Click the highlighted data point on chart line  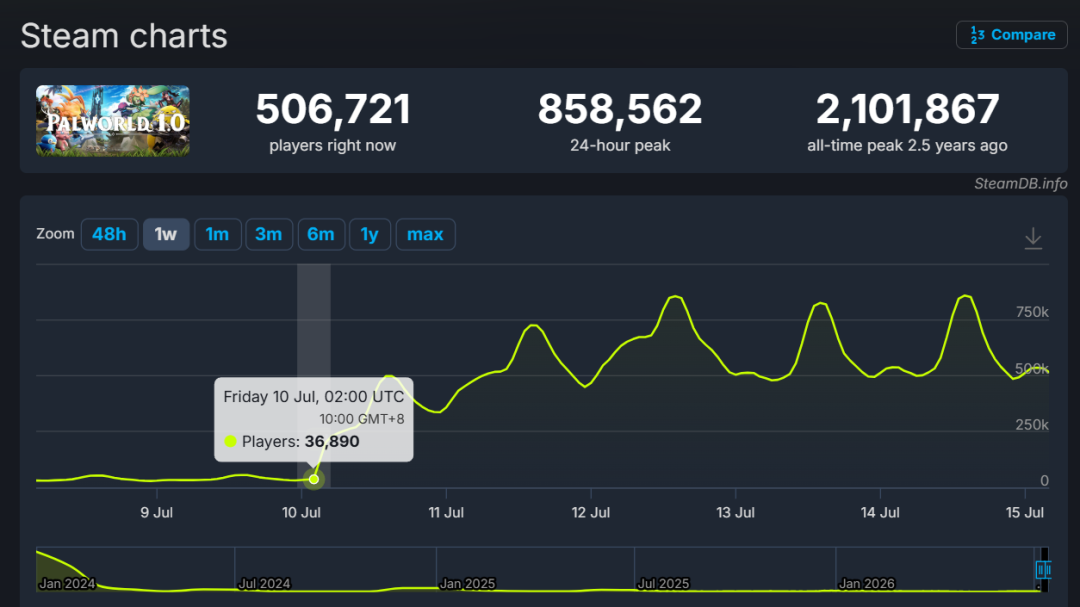pyautogui.click(x=314, y=479)
